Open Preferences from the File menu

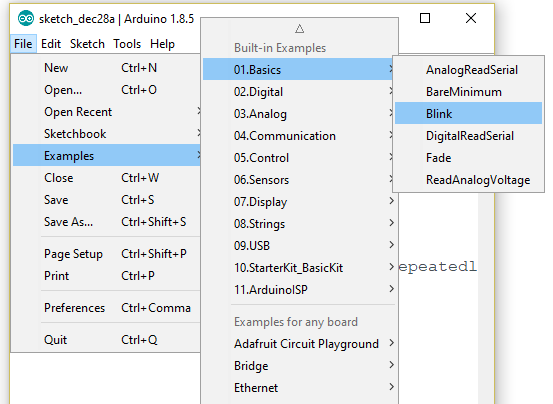(107, 308)
